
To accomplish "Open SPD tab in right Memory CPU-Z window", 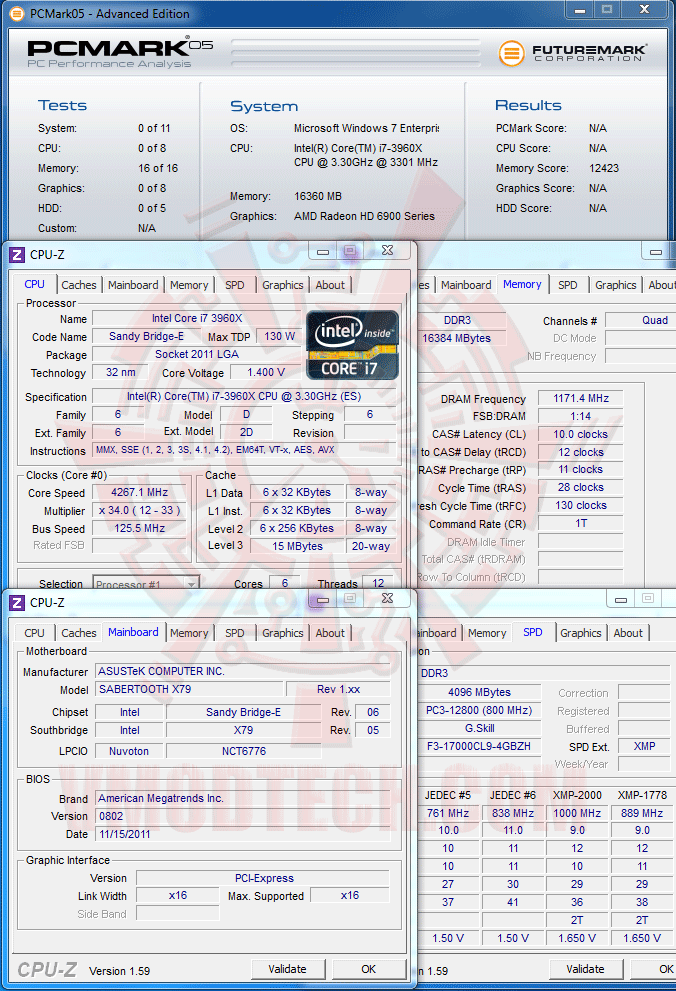I will coord(567,285).
